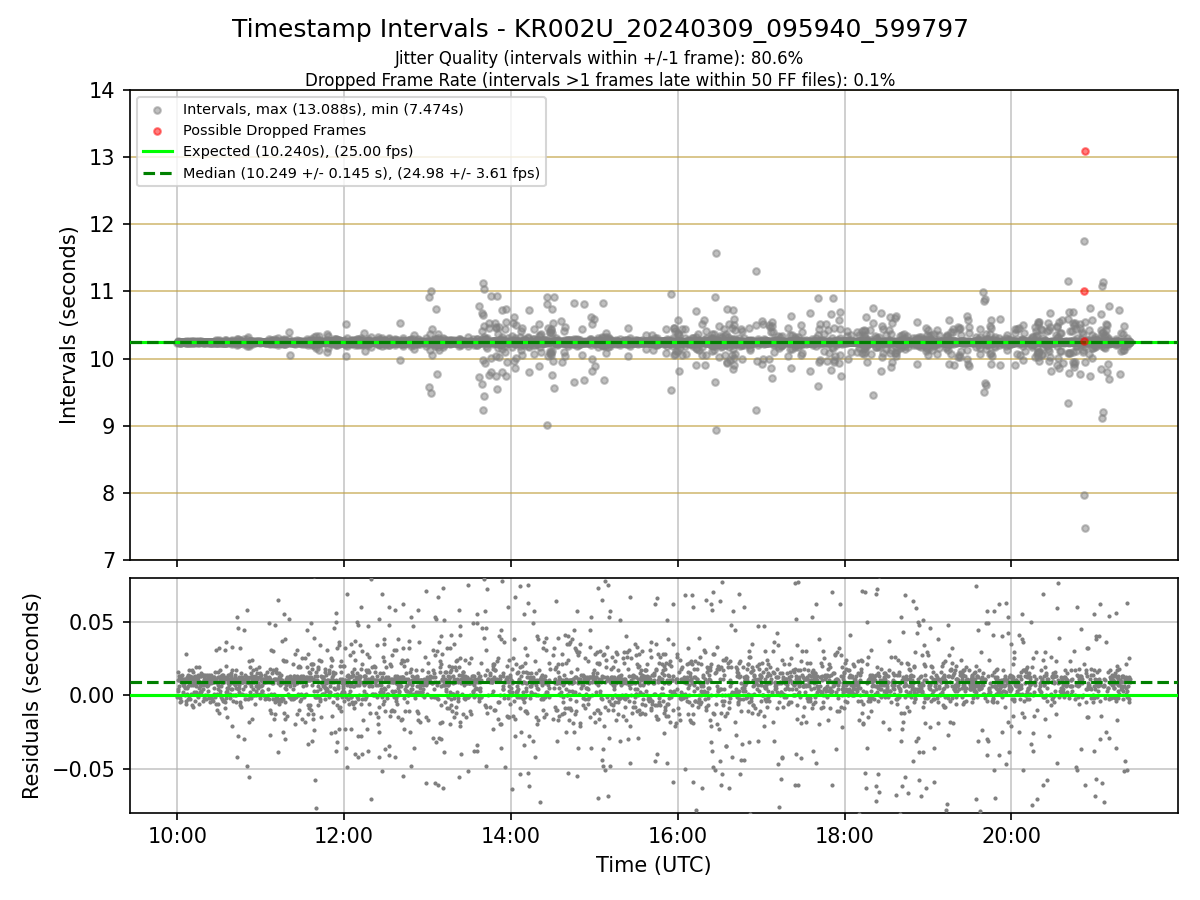Click the legend entry 'Intervals, max (13.088s), min (7.474s)'
The image size is (1200, 900).
point(322,108)
